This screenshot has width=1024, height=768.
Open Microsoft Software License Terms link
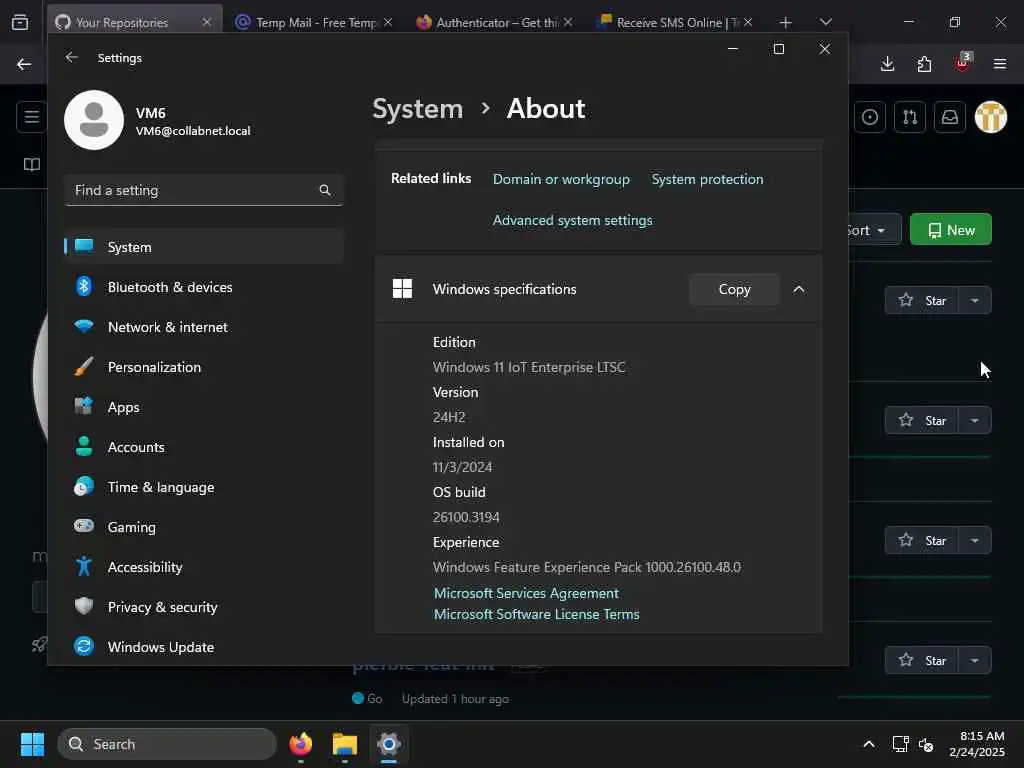coord(536,614)
